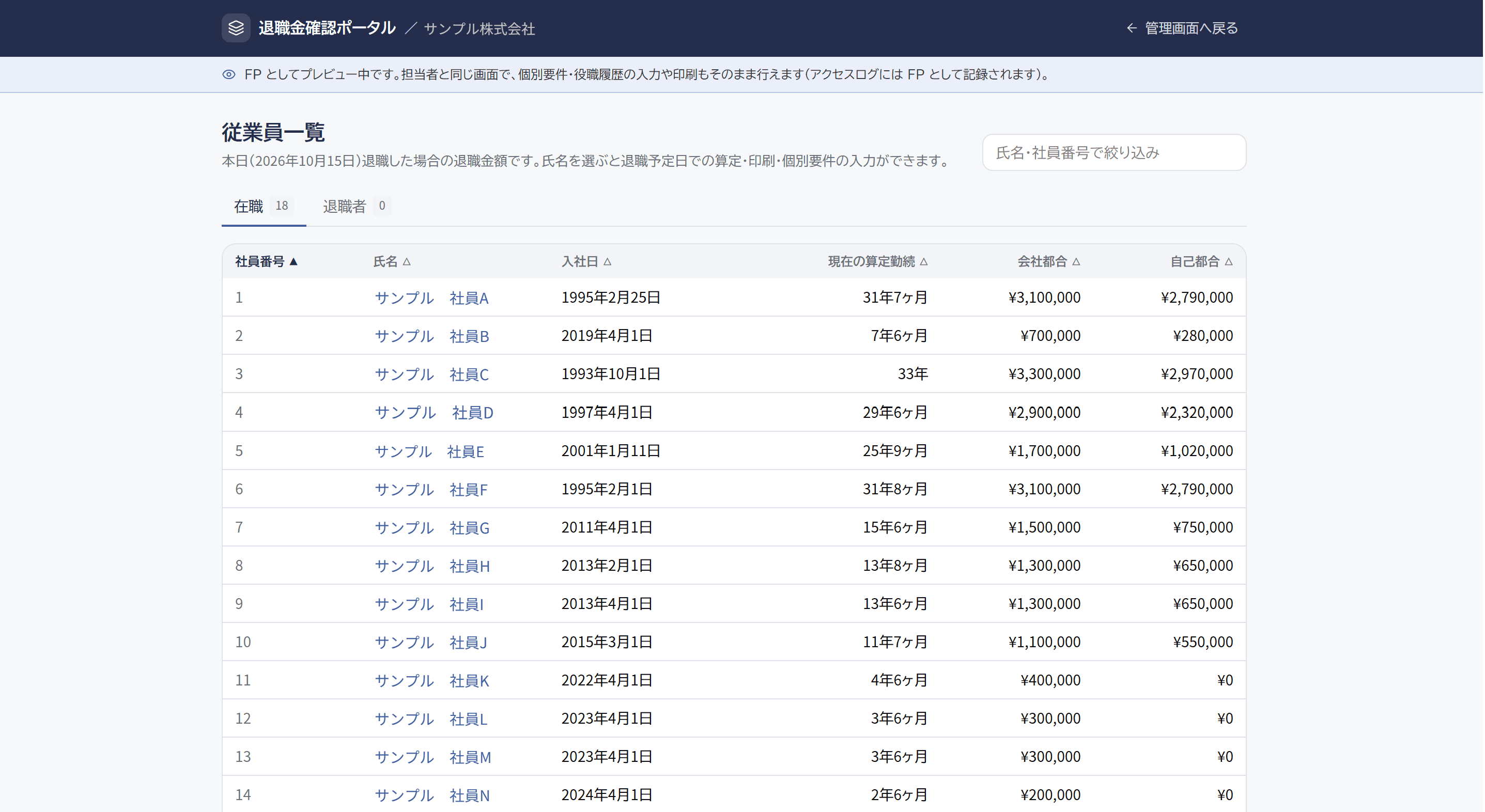Click the 25年9ヶ月 tenure cell

pyautogui.click(x=895, y=450)
